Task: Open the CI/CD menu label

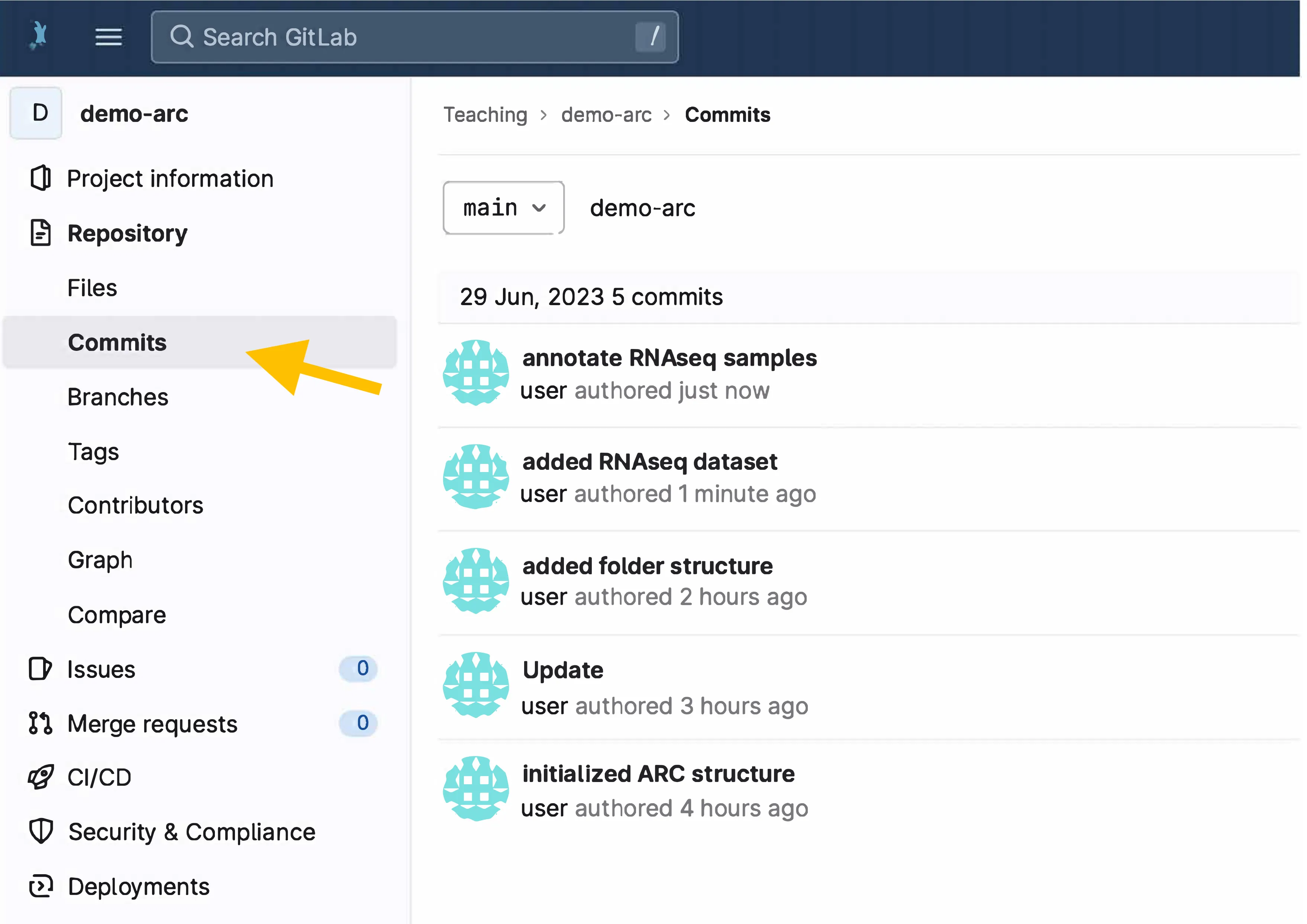Action: 100,777
